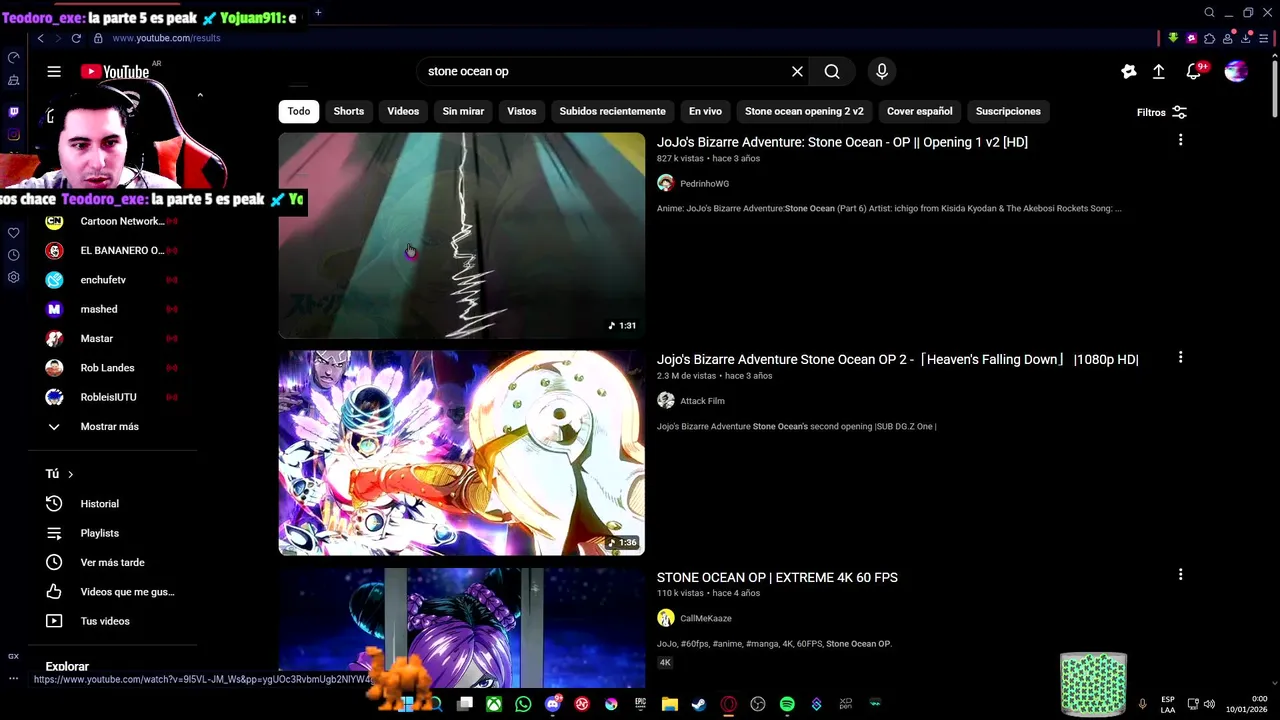
Task: Open YouTube notifications bell
Action: coord(1193,71)
